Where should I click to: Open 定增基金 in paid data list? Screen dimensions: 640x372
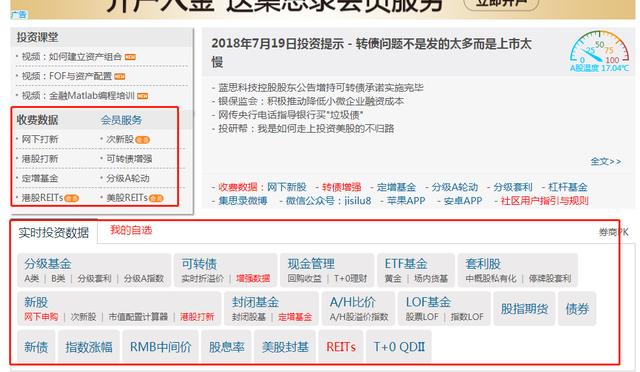40,178
